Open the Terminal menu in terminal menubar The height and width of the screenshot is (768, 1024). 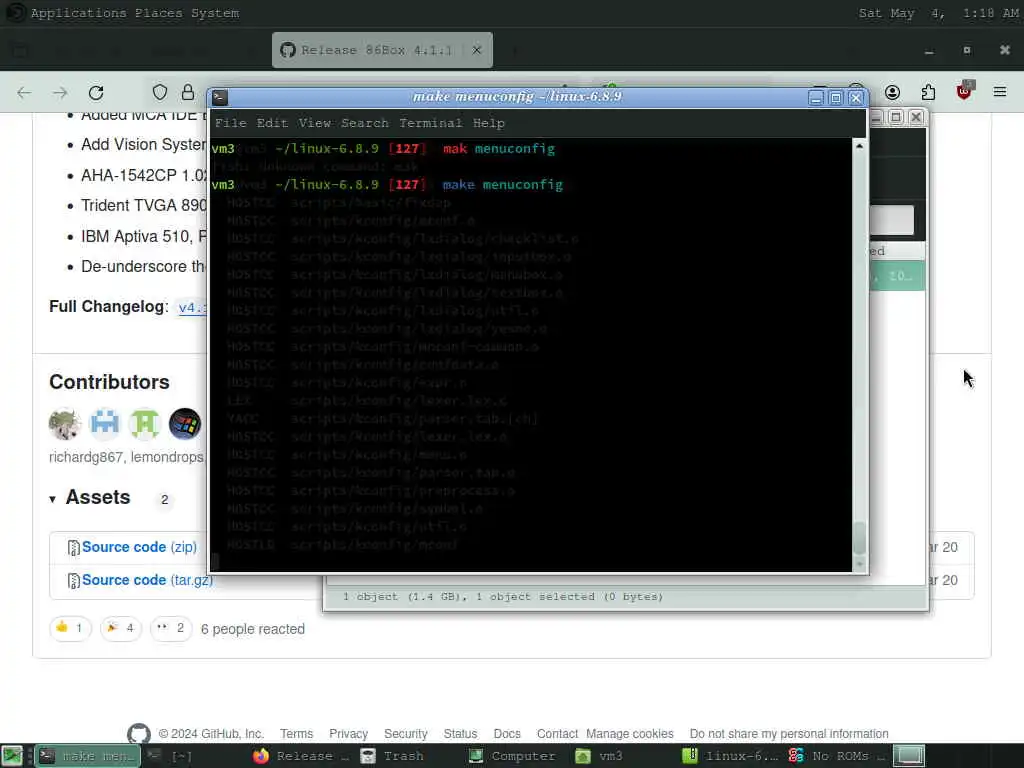click(430, 123)
